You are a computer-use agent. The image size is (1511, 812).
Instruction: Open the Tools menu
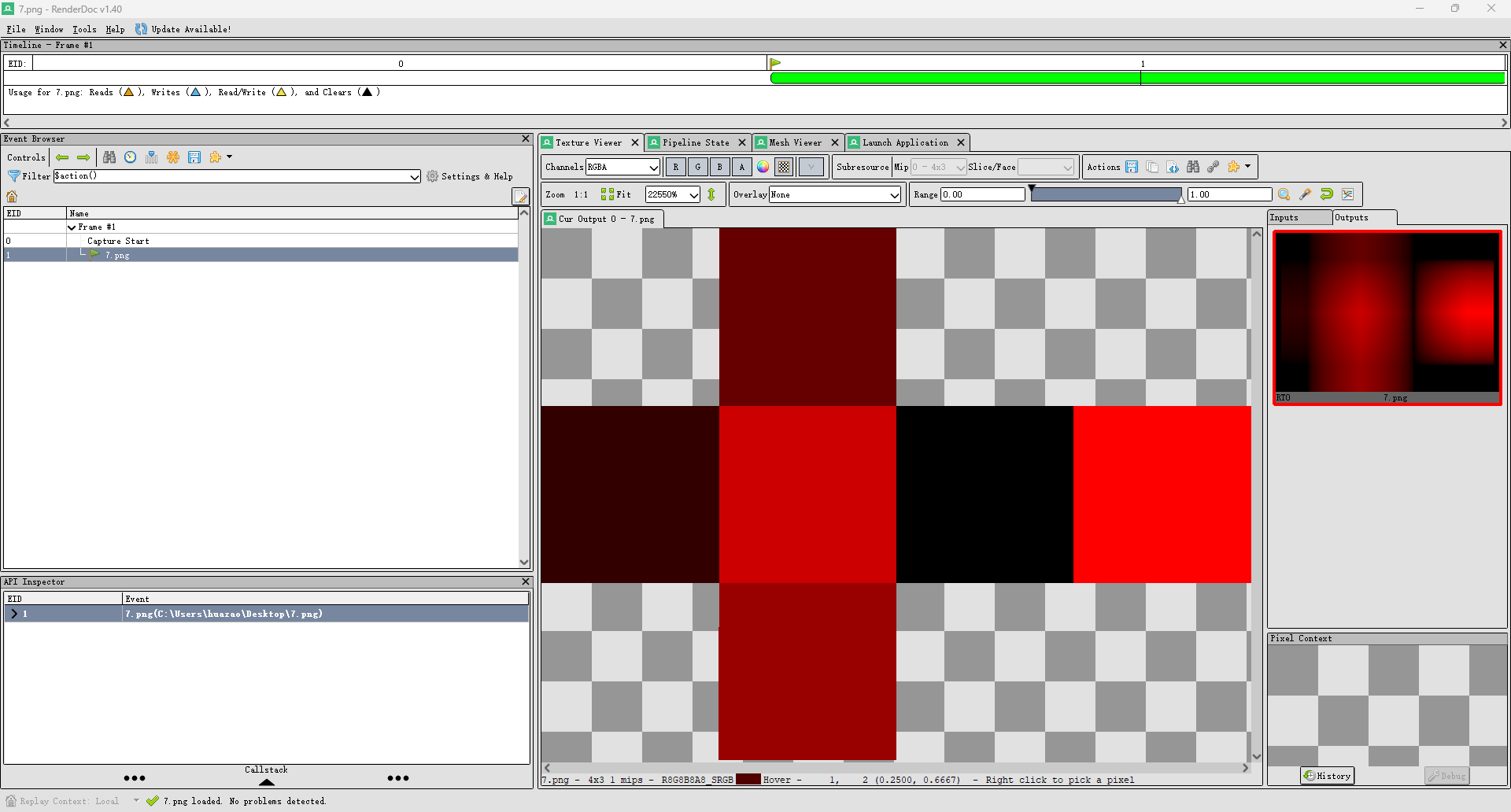(84, 29)
